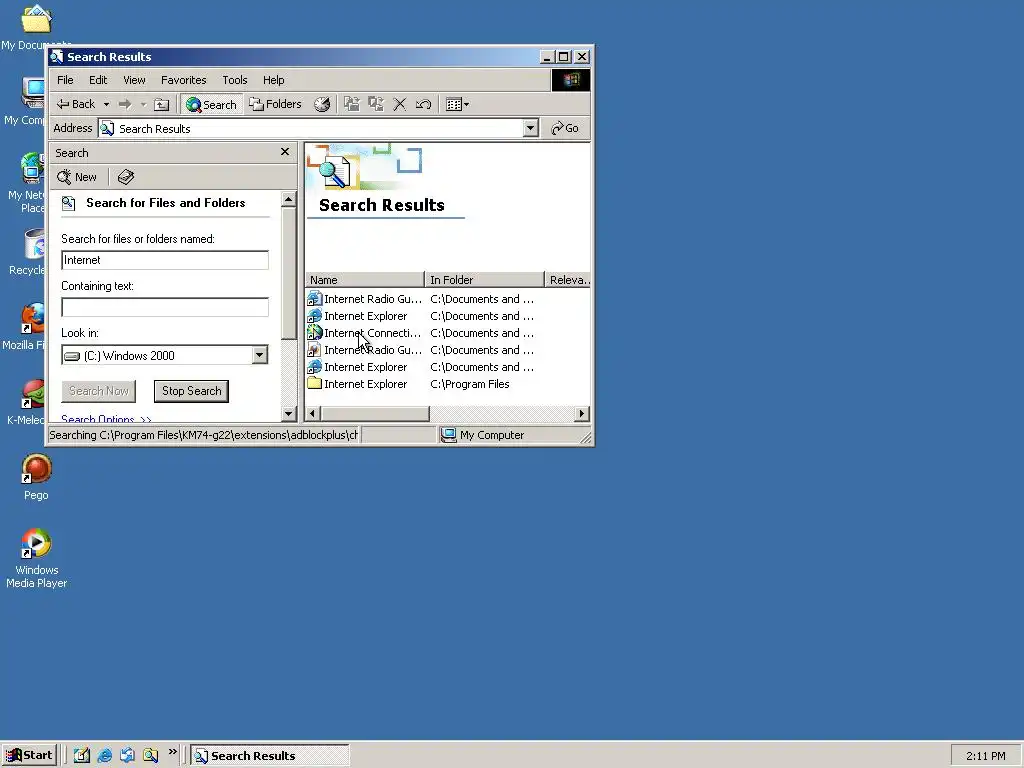Image resolution: width=1024 pixels, height=768 pixels.
Task: Open the Edit menu
Action: tap(98, 80)
